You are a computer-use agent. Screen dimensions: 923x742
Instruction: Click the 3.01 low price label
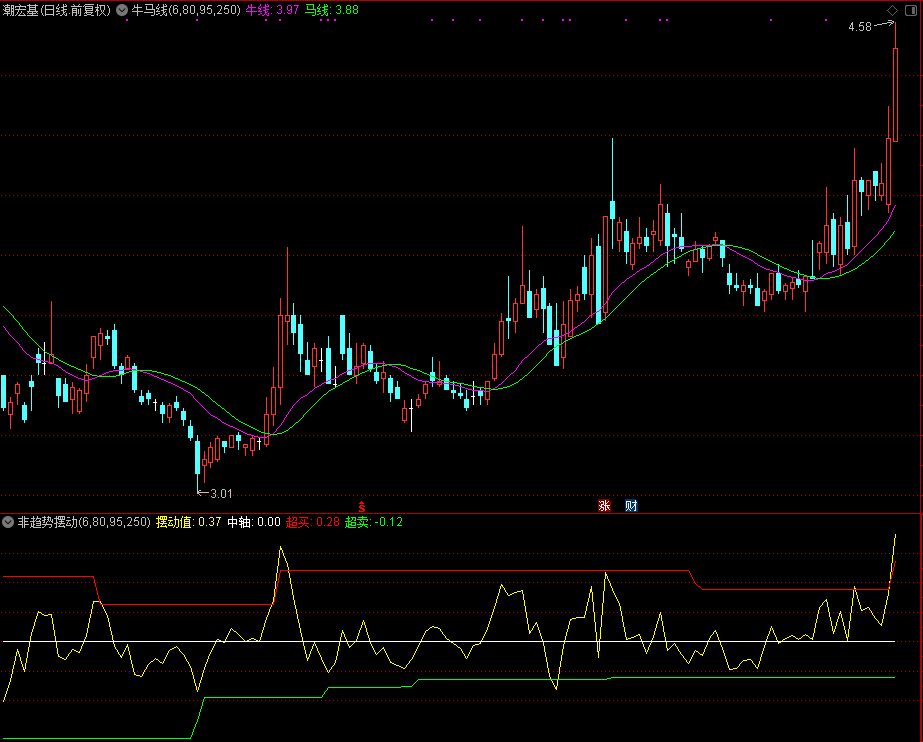pos(219,492)
